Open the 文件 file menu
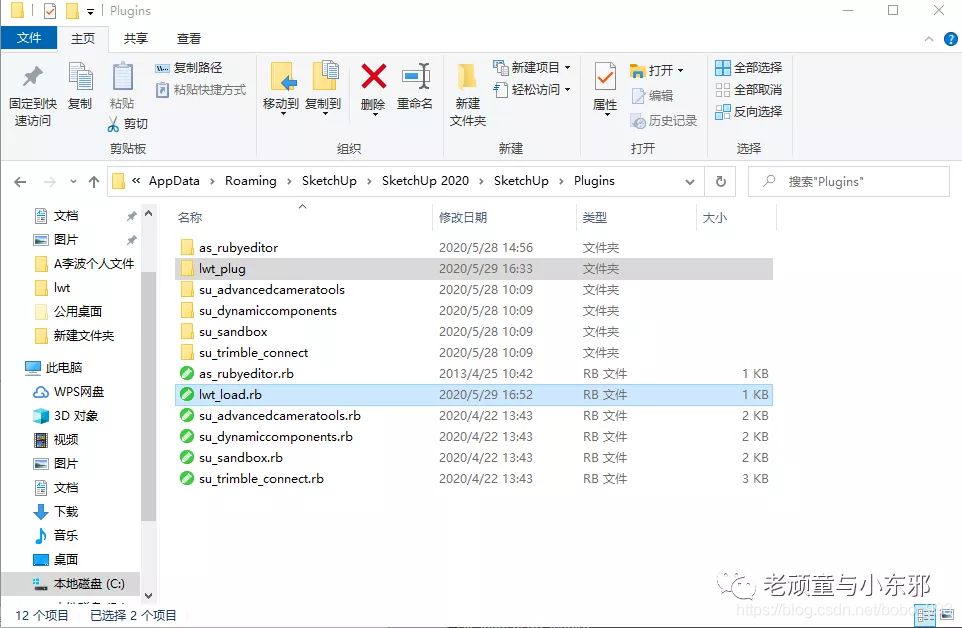 pyautogui.click(x=29, y=38)
